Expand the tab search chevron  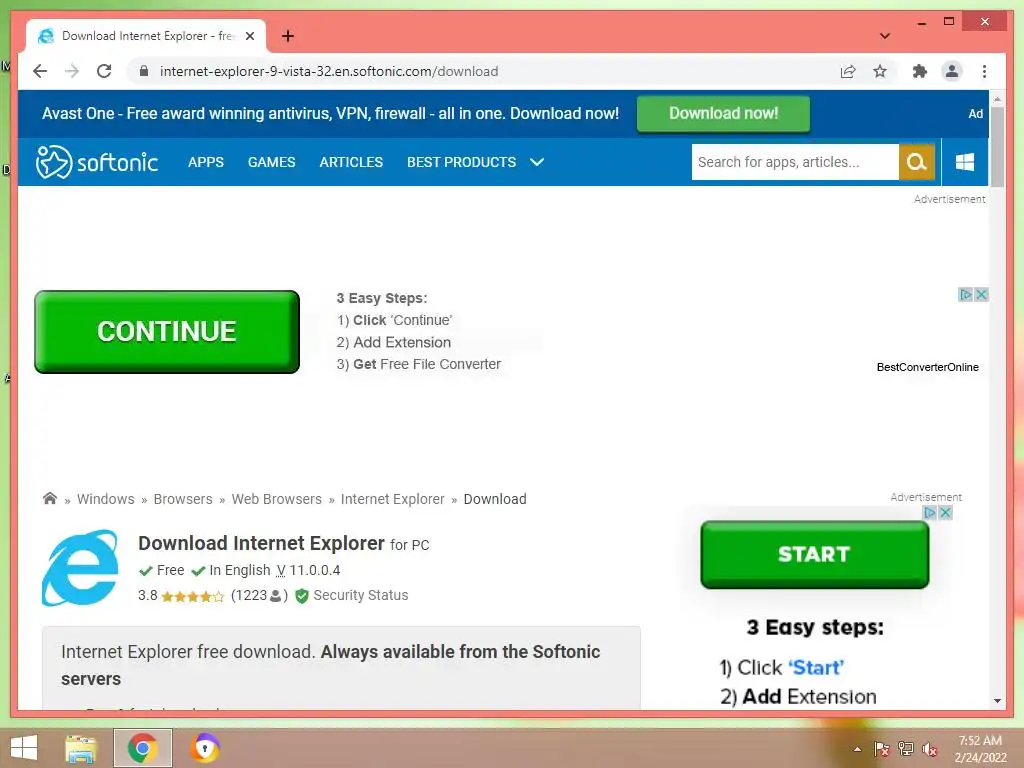tap(885, 36)
